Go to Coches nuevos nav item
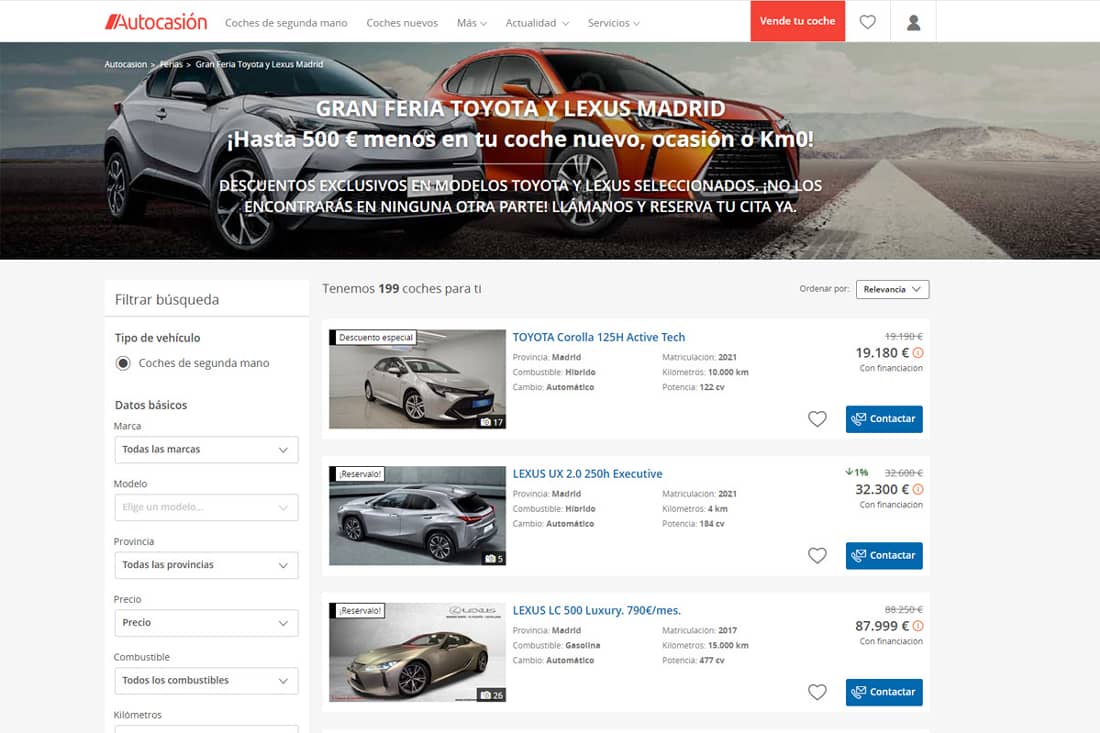1100x733 pixels. (x=402, y=23)
